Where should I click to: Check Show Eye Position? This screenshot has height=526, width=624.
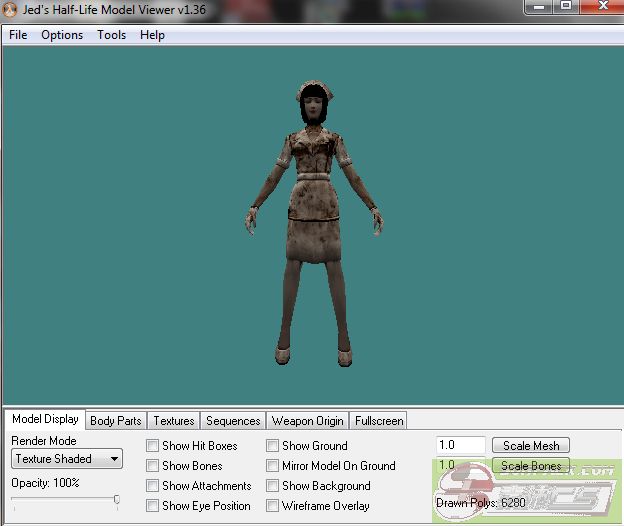coord(153,506)
